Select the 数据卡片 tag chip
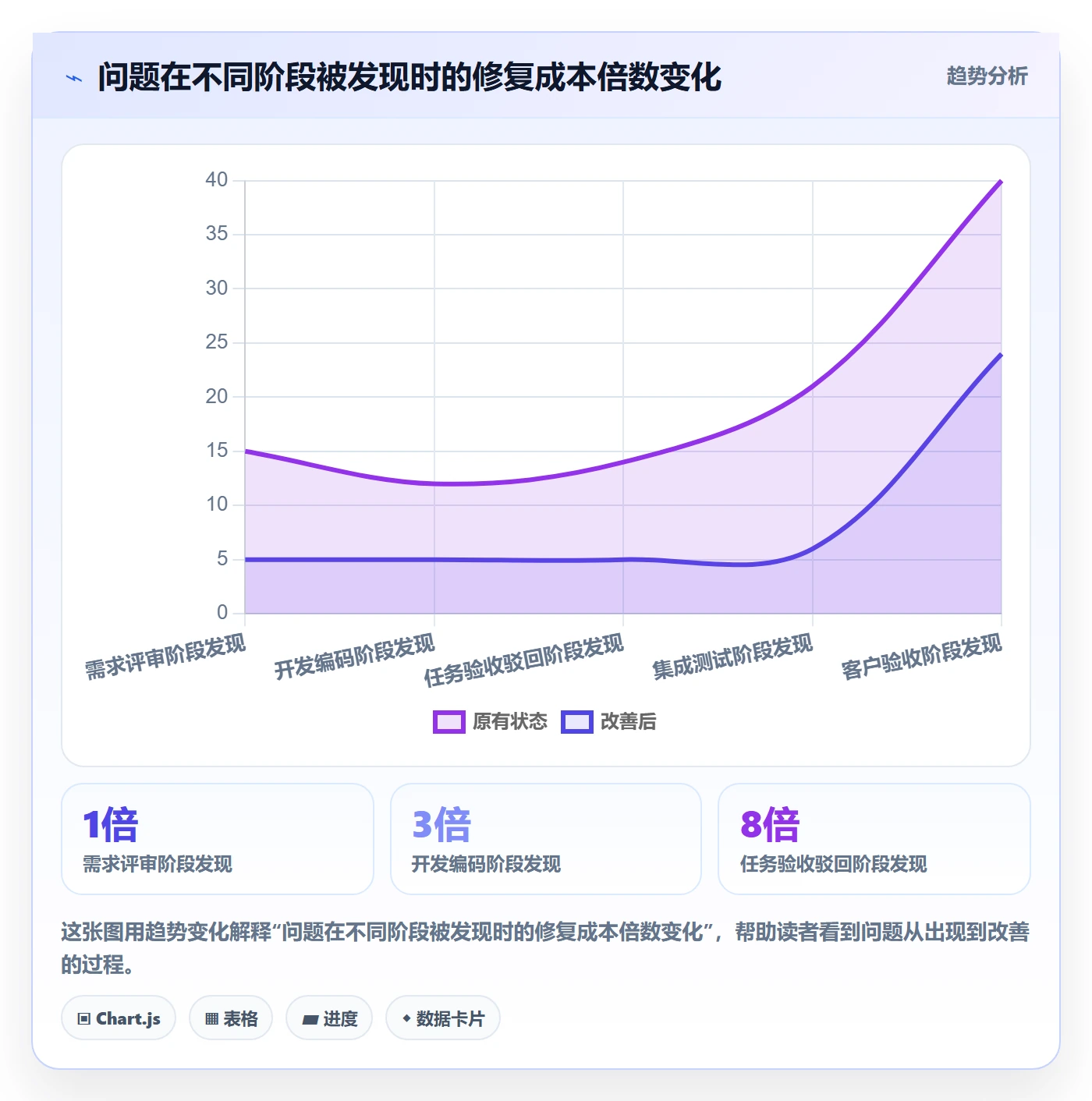 point(443,1018)
